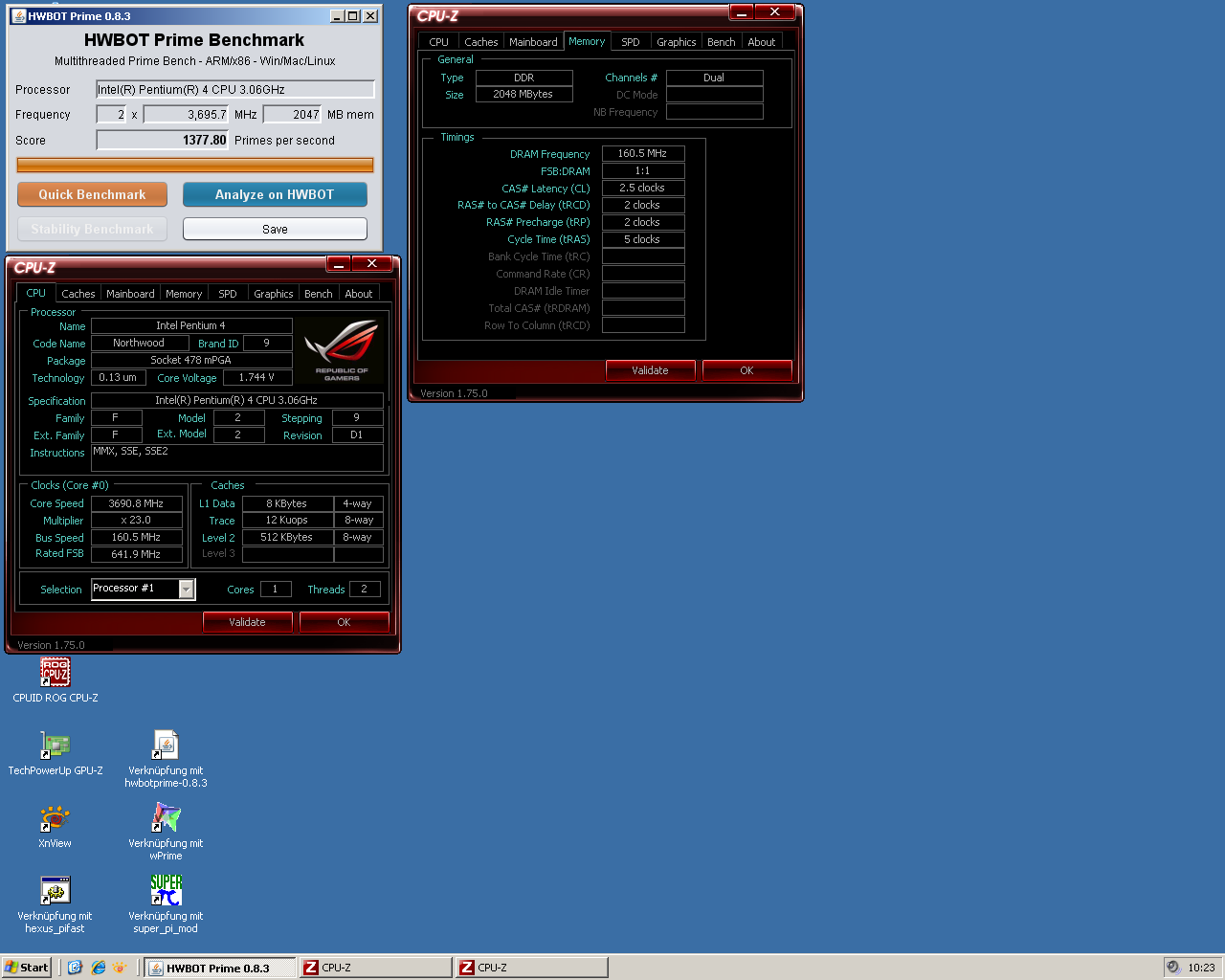Click the Core Voltage value 1.744 V
The width and height of the screenshot is (1225, 980).
[256, 378]
